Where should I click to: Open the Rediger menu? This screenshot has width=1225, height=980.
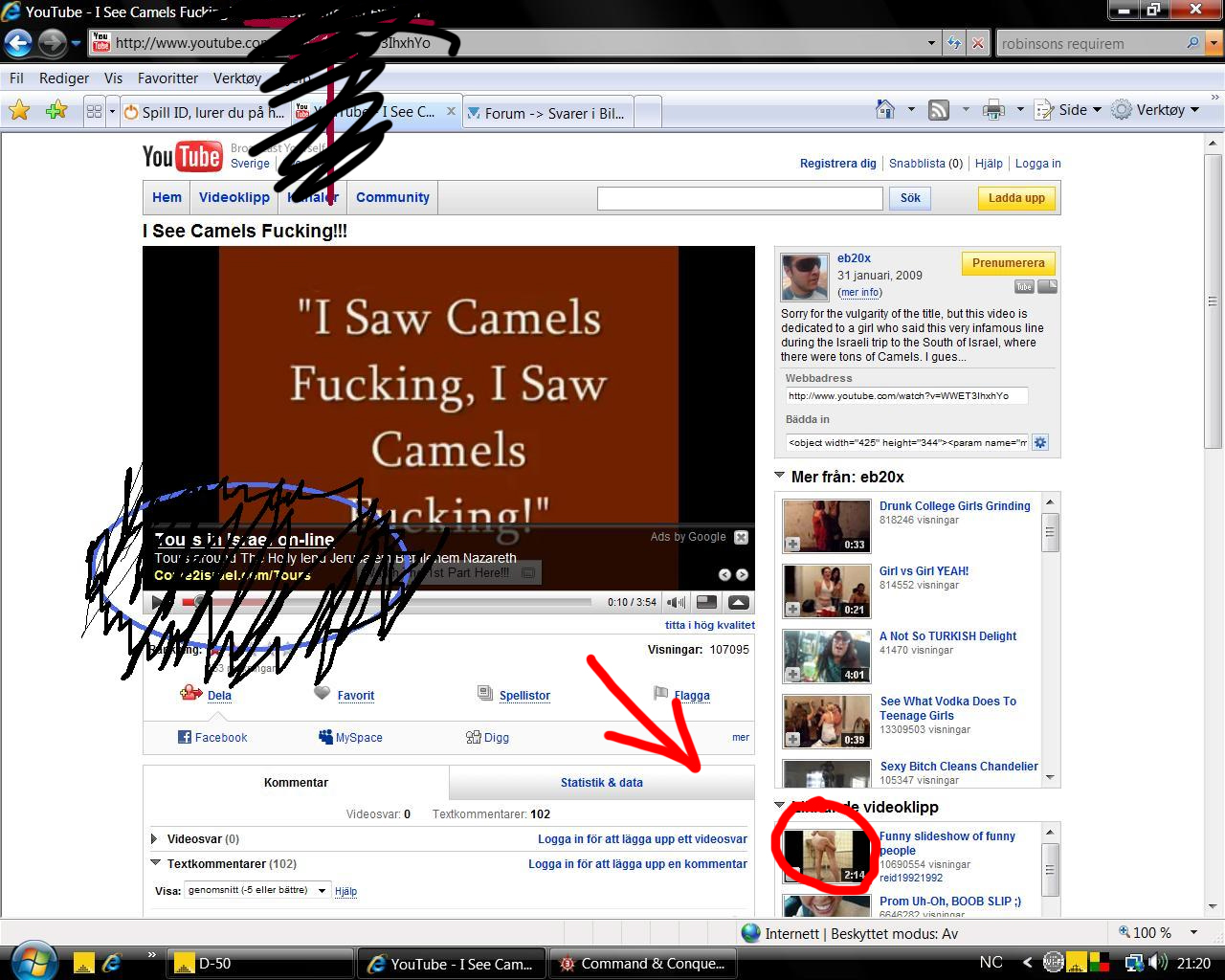tap(64, 78)
